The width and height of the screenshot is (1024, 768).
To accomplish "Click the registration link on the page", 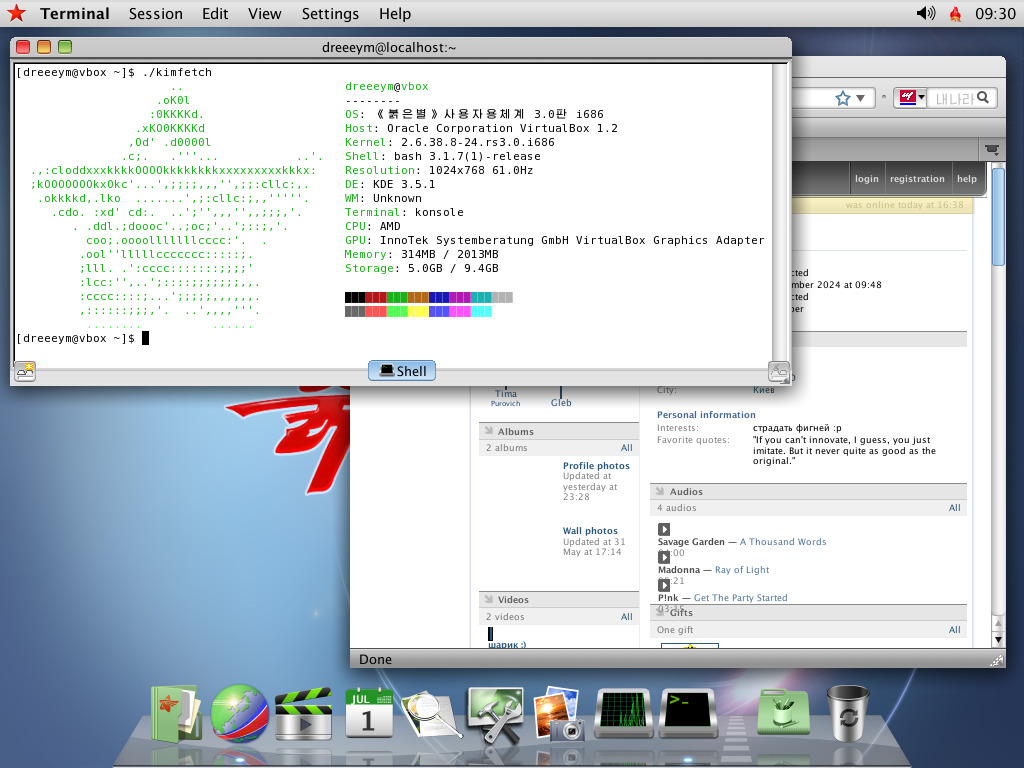I will (x=916, y=179).
